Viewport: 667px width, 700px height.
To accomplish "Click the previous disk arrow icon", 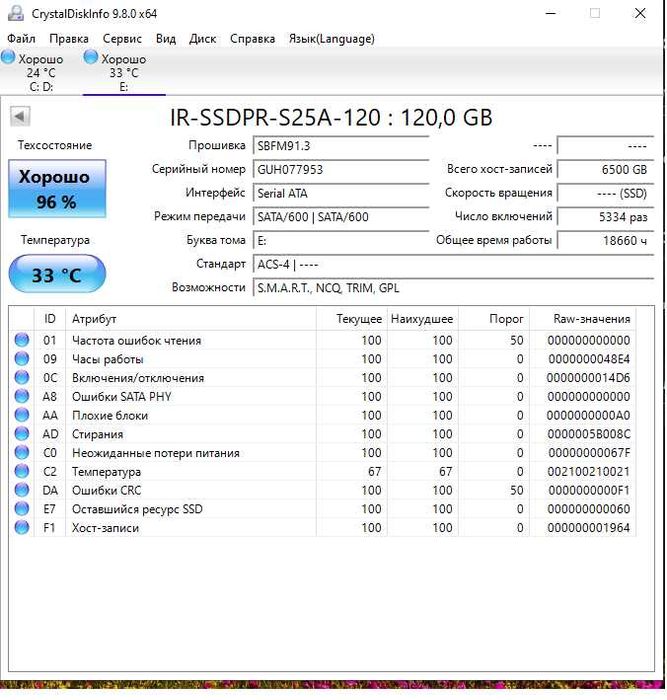I will tap(20, 117).
